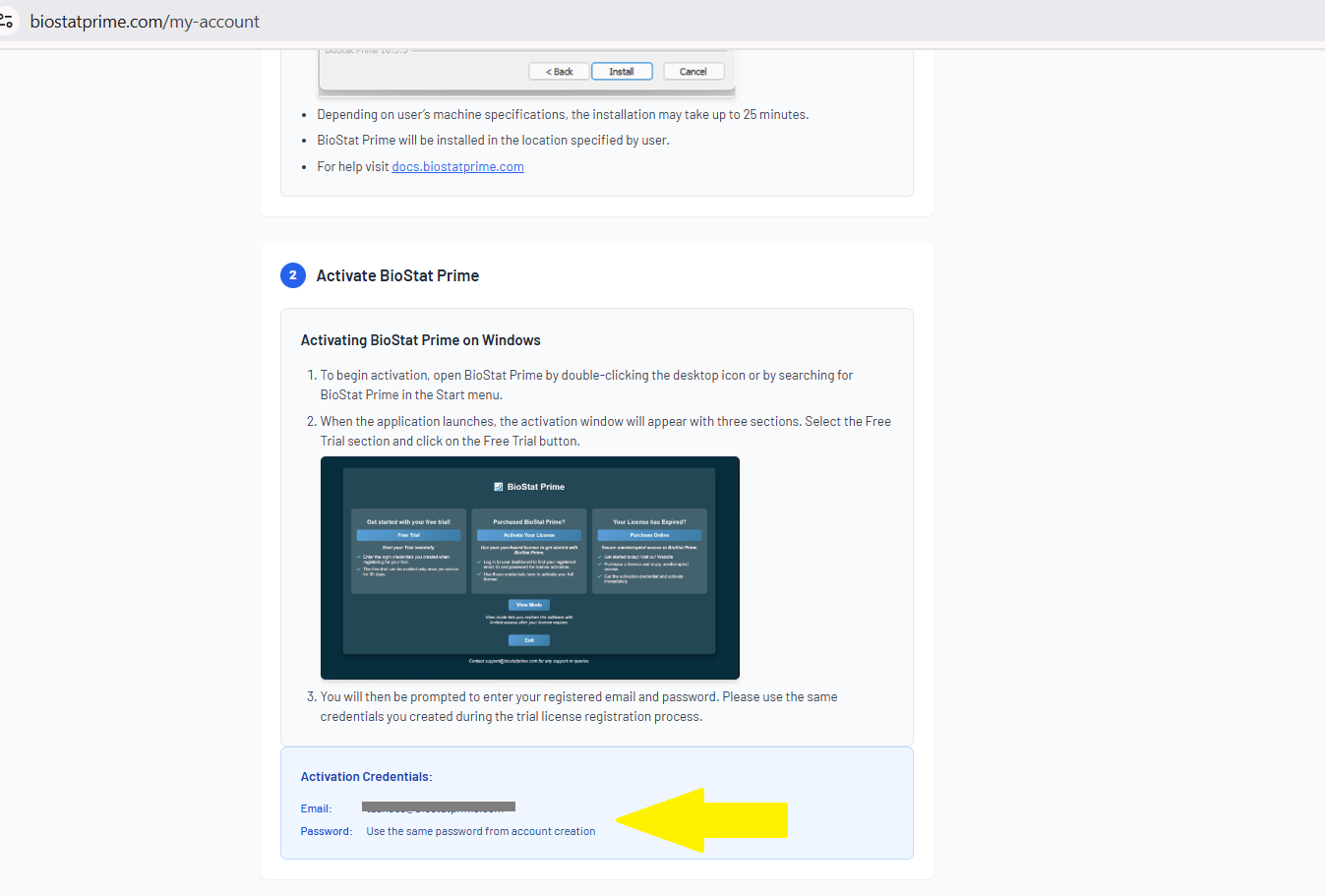This screenshot has width=1325, height=896.
Task: Click the View Mode button
Action: point(529,605)
